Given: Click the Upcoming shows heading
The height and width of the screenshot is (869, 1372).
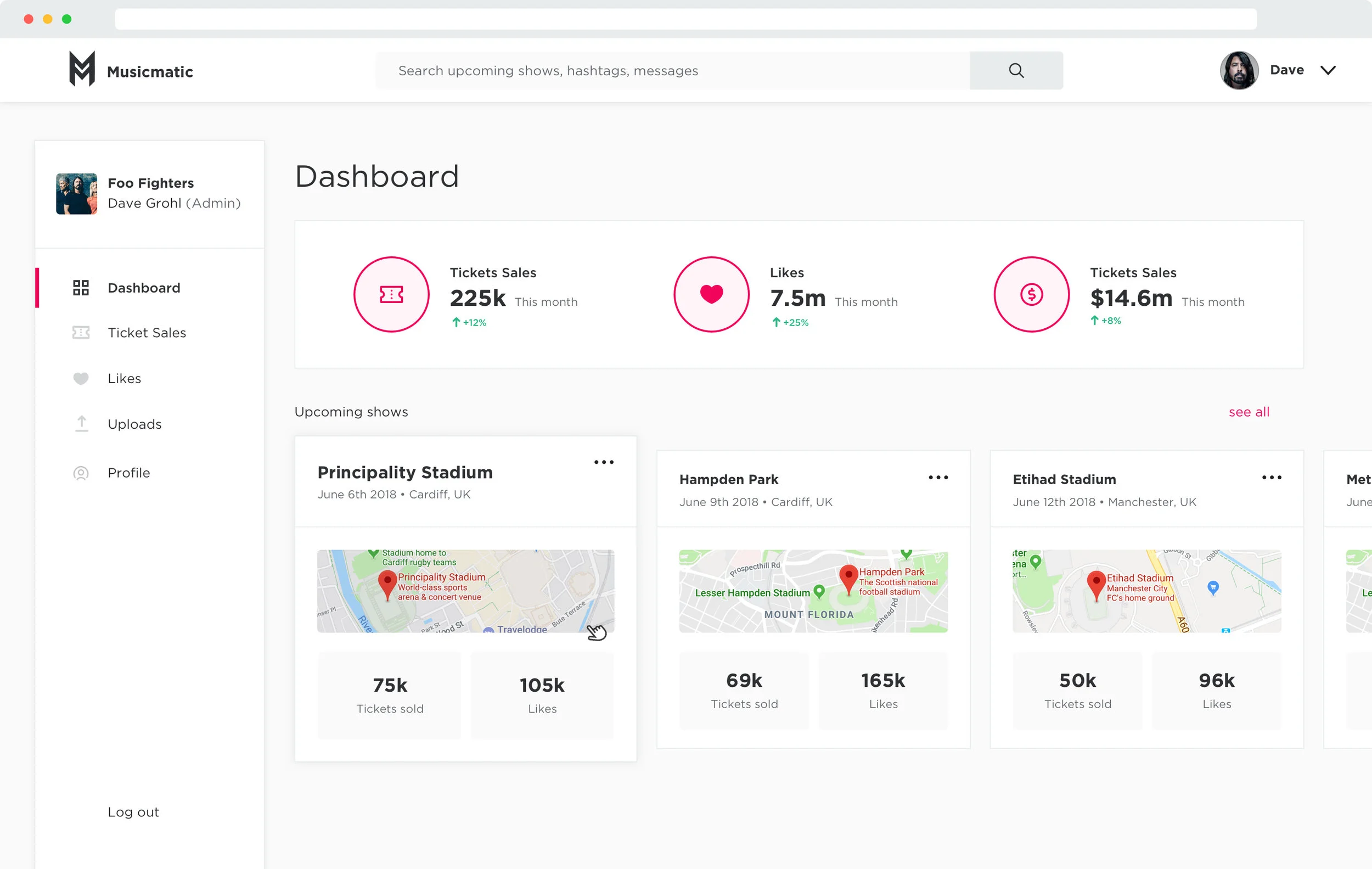Looking at the screenshot, I should (351, 411).
